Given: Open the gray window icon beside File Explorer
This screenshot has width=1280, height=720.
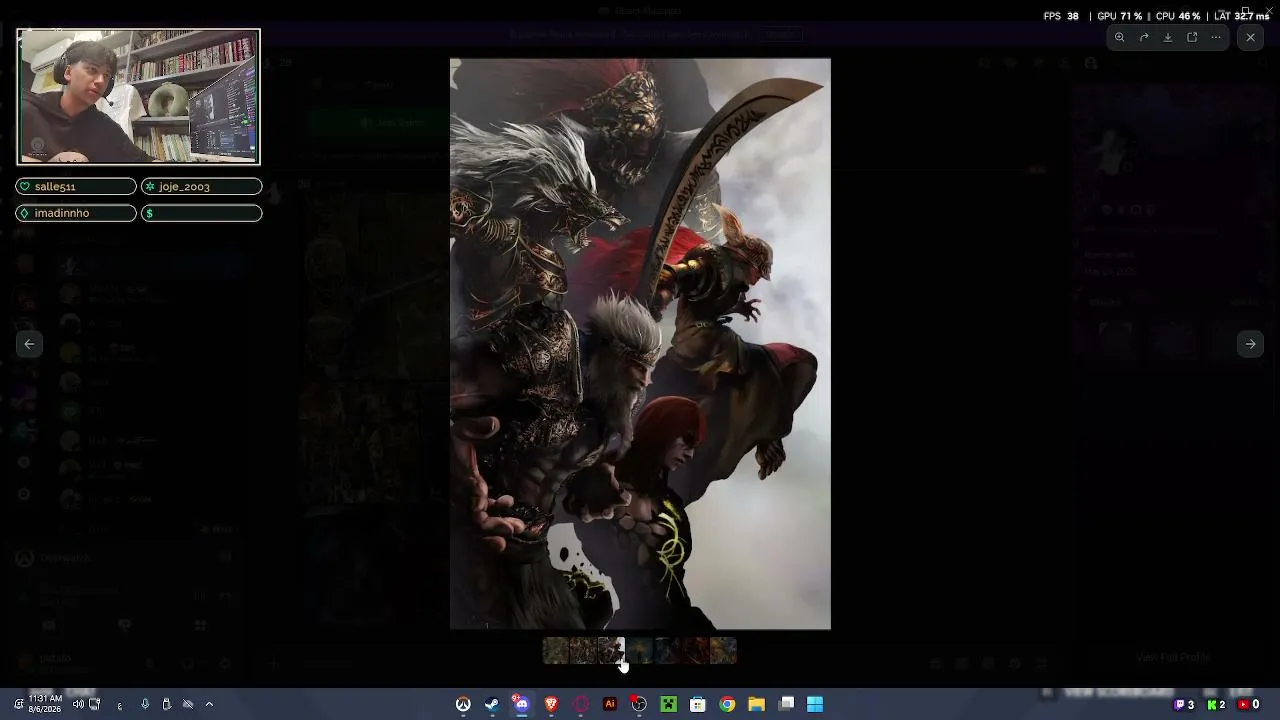Looking at the screenshot, I should click(x=787, y=704).
